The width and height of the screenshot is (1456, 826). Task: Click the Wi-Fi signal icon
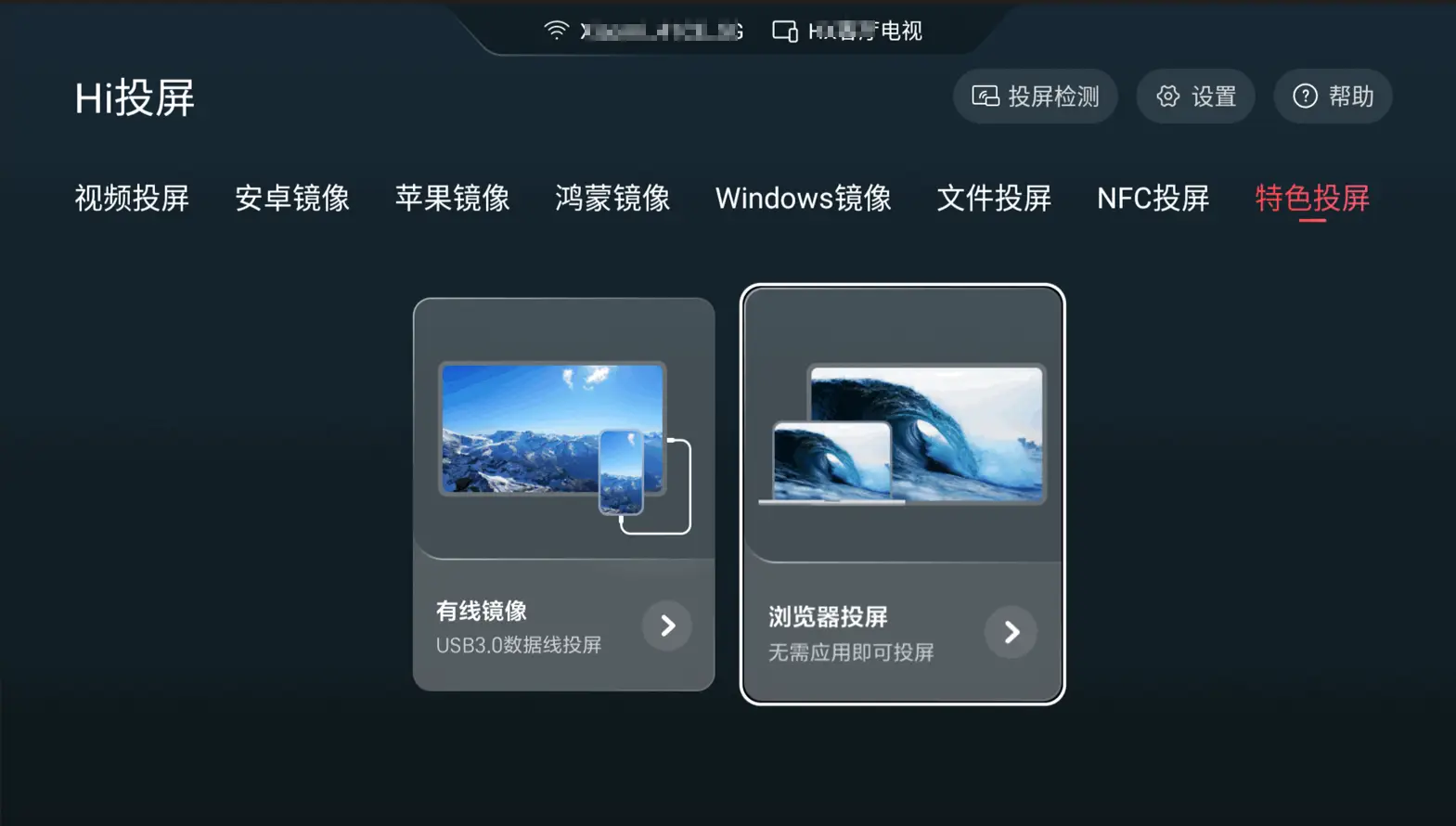556,30
